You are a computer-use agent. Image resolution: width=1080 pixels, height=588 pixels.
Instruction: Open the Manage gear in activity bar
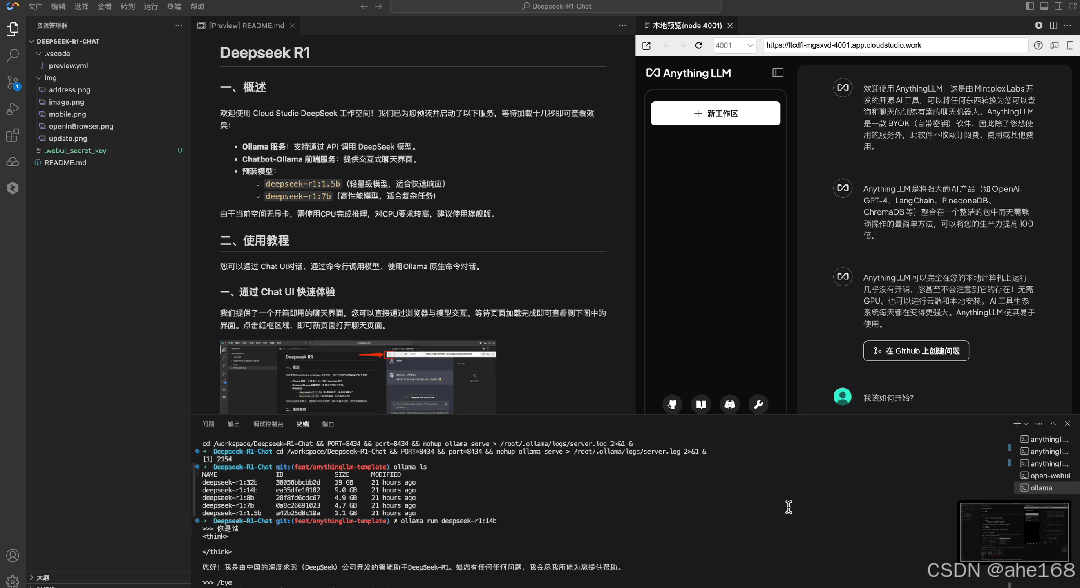click(12, 581)
